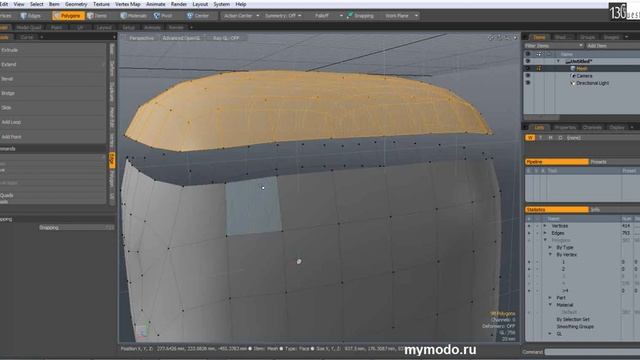Open the Work Plane dropdown

[401, 16]
